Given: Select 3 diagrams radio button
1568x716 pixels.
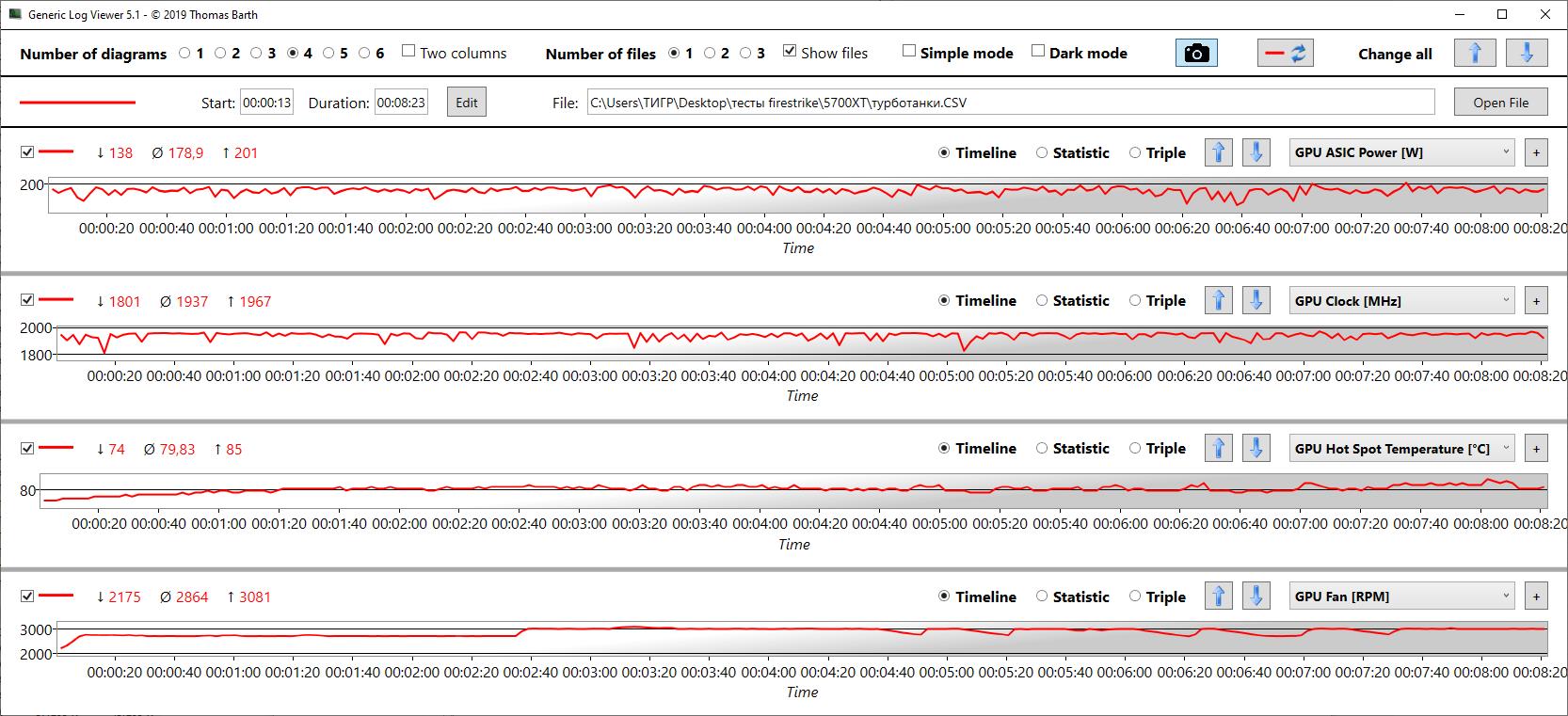Looking at the screenshot, I should click(256, 54).
